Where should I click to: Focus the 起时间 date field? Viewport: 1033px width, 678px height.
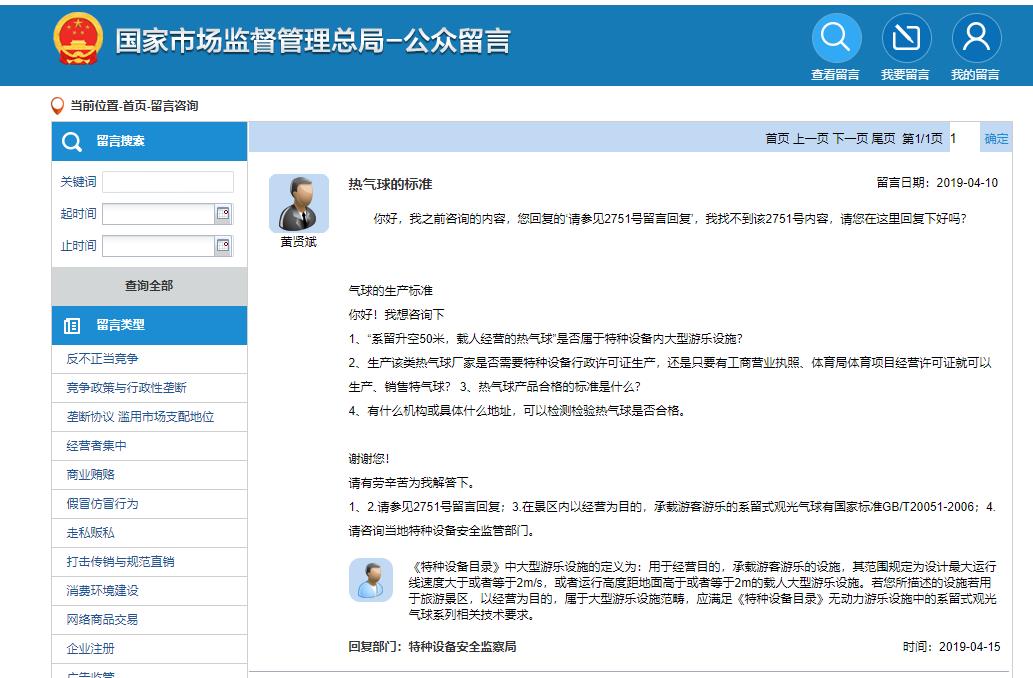pyautogui.click(x=159, y=213)
